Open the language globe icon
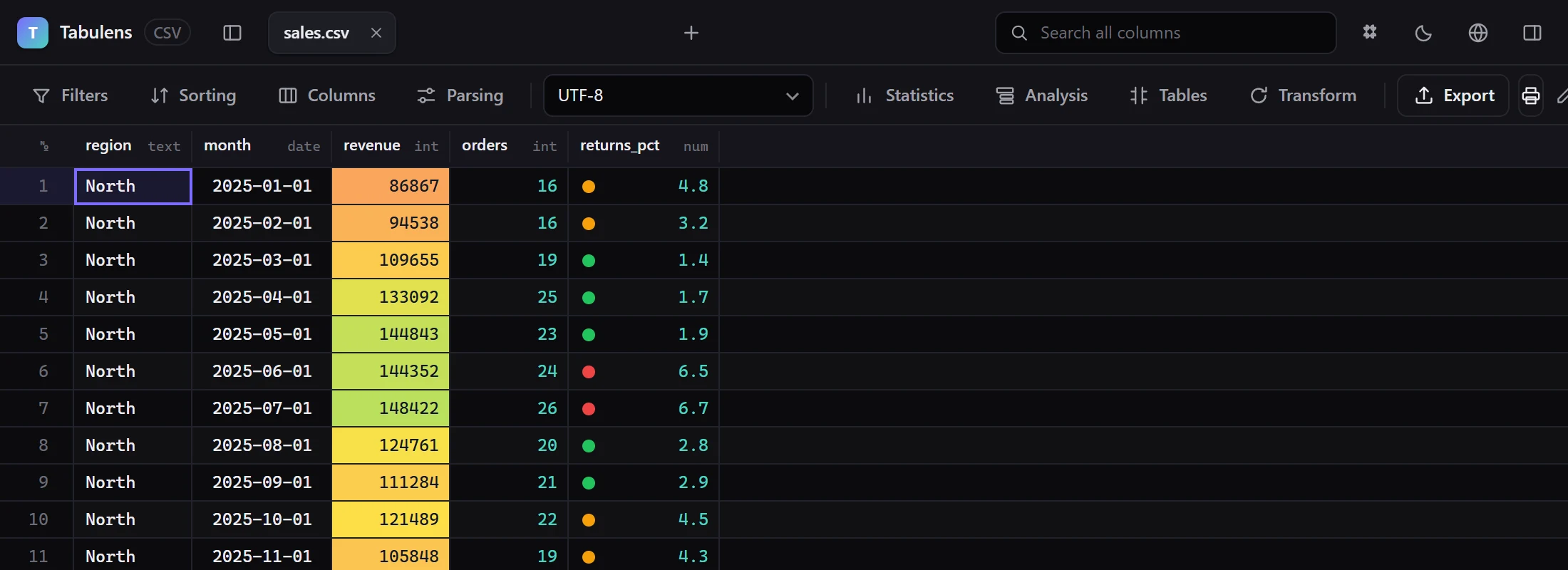The image size is (1568, 570). coord(1478,33)
